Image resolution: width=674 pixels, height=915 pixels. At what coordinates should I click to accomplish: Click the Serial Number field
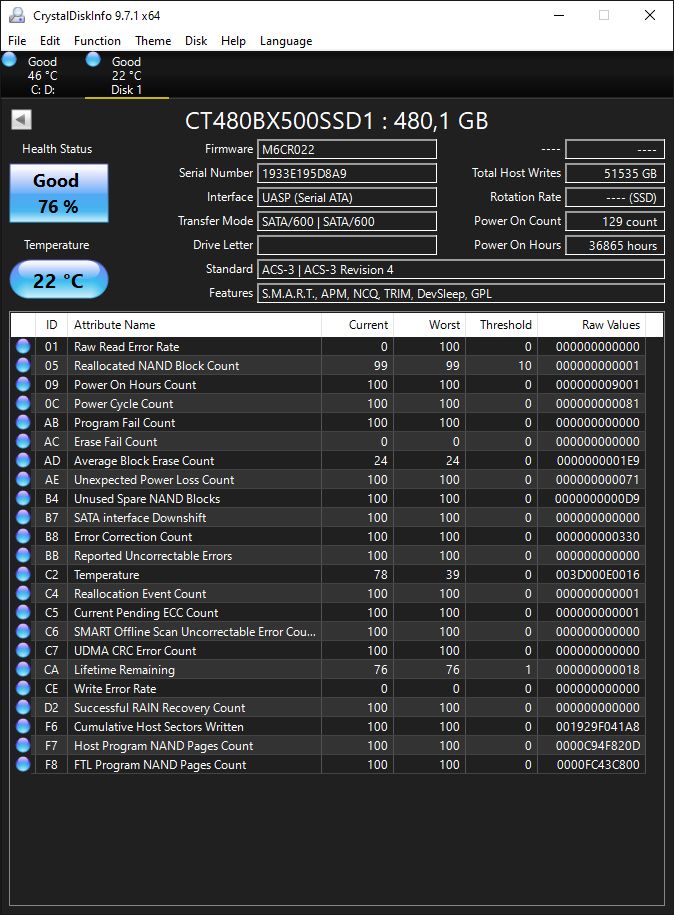coord(347,173)
